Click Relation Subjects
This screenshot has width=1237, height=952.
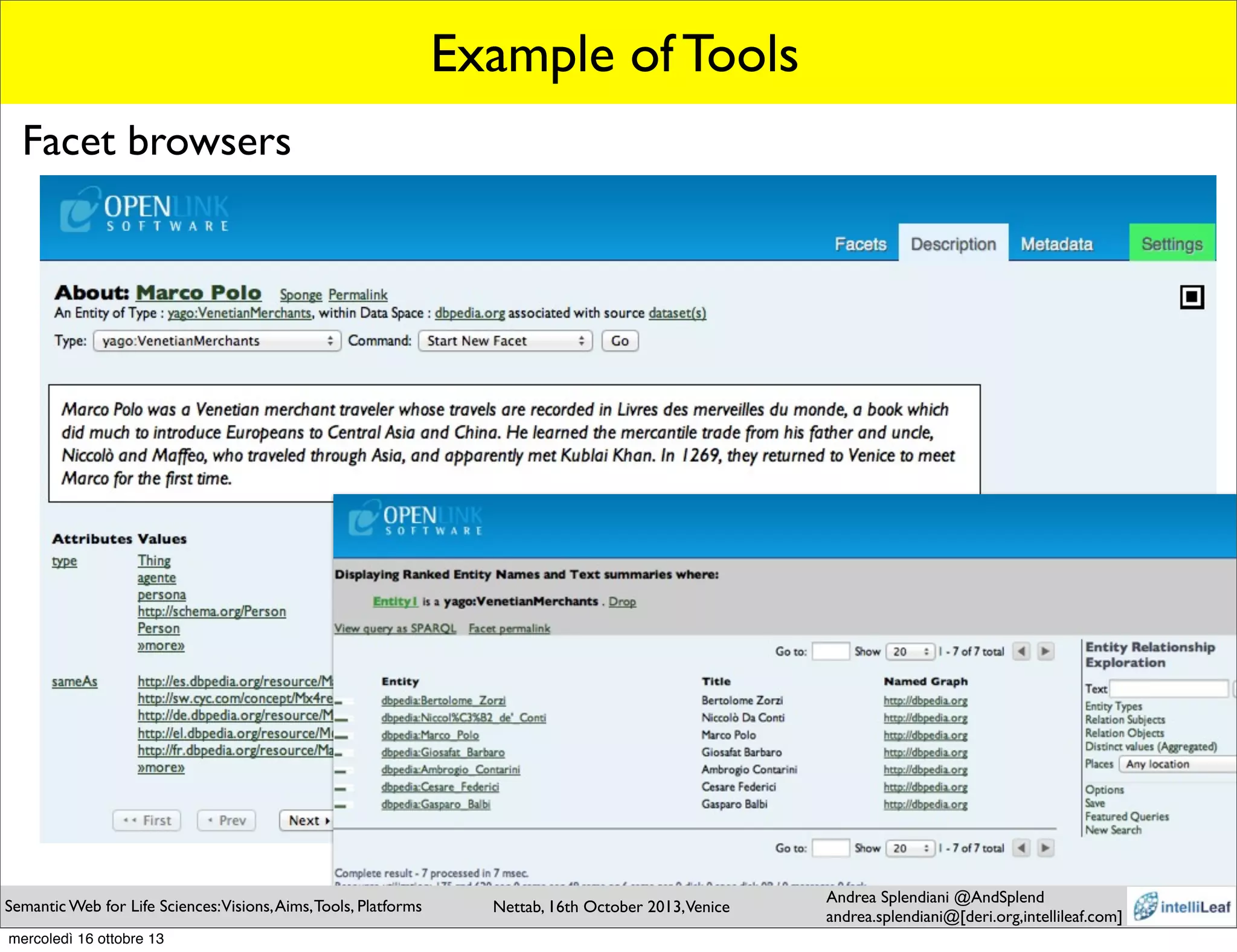coord(1125,719)
